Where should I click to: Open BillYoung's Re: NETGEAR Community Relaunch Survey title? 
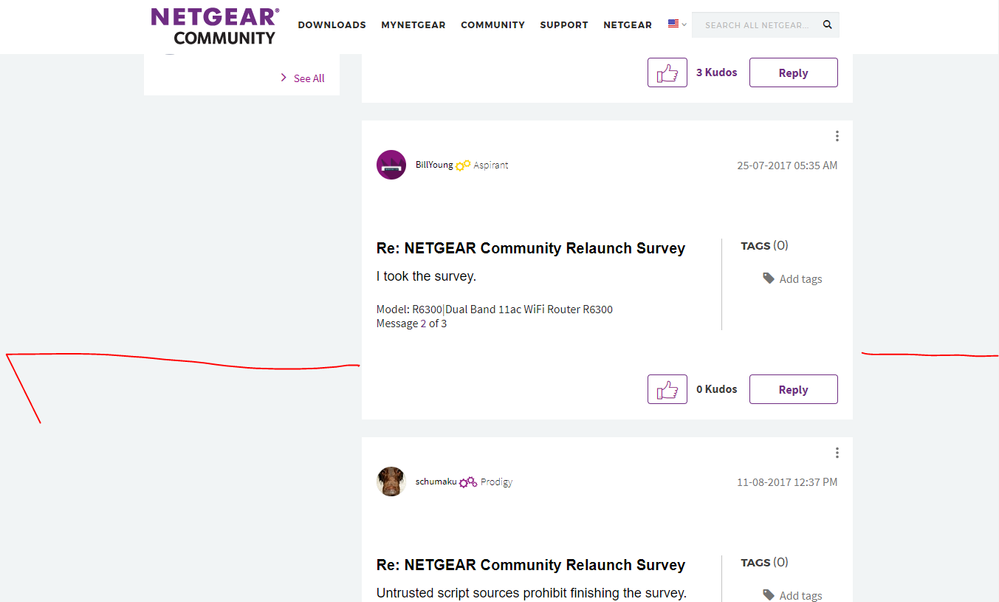(x=530, y=248)
